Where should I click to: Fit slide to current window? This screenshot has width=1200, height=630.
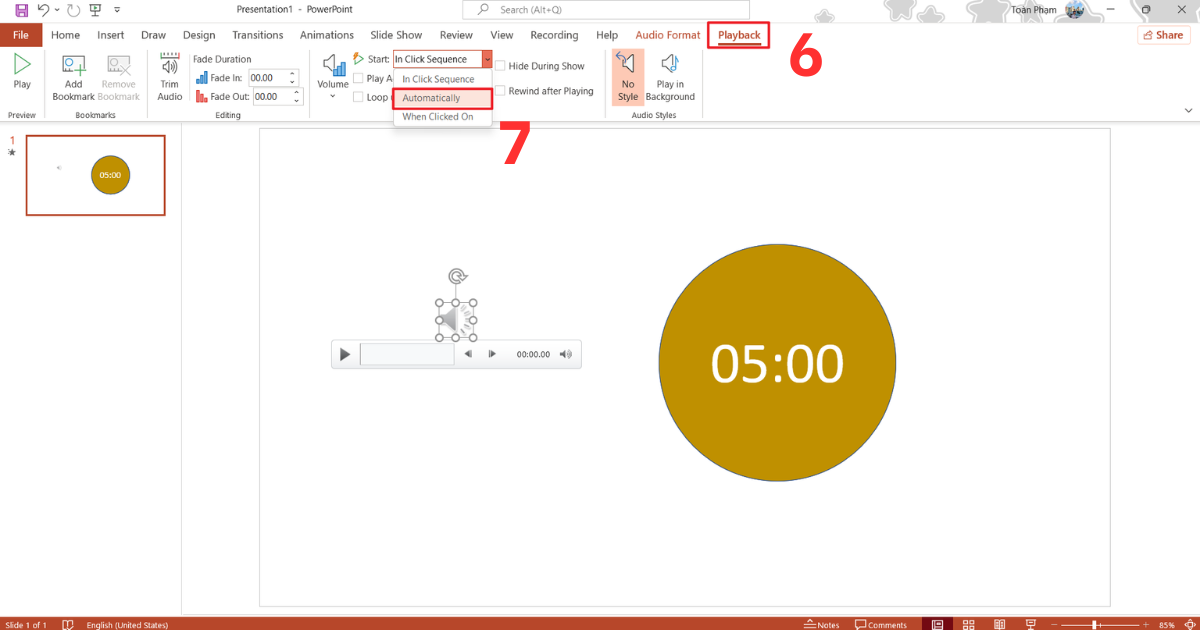[x=1190, y=624]
